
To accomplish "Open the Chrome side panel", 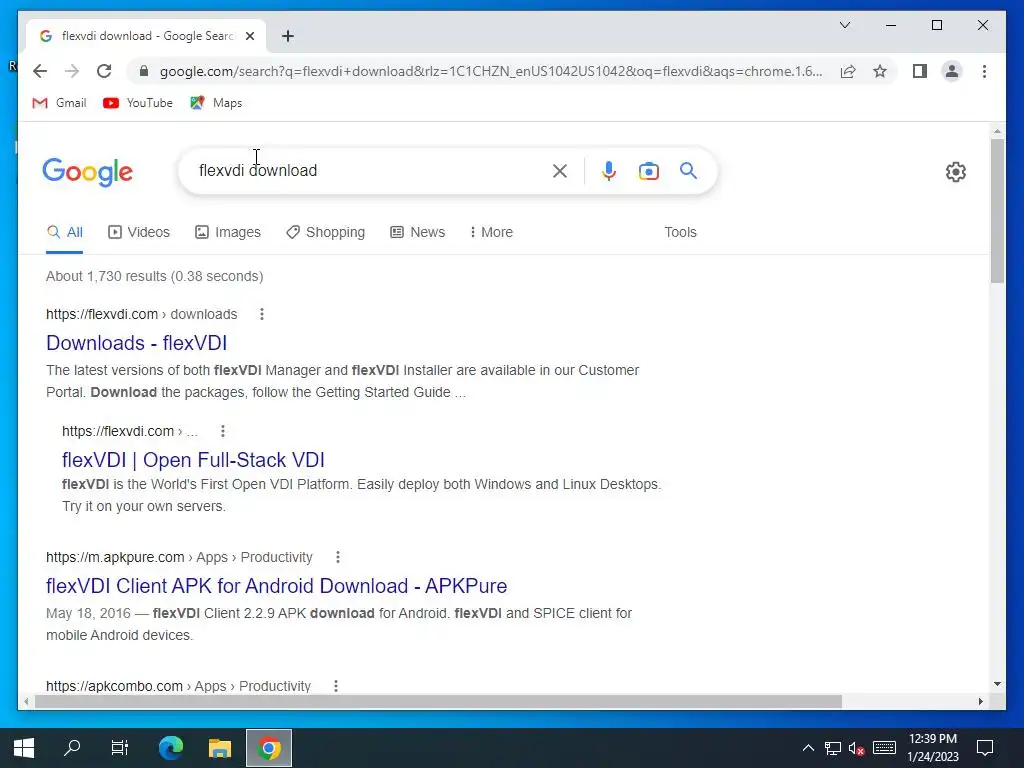I will pos(920,71).
